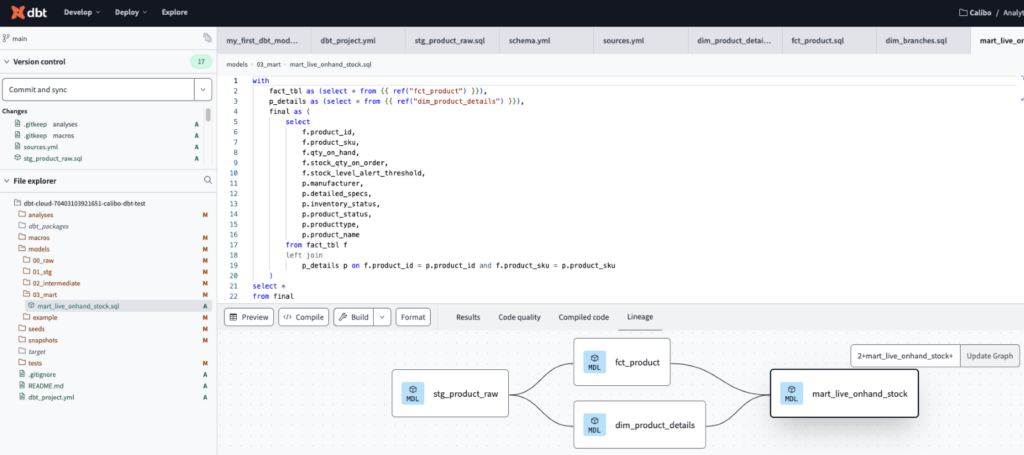Open the Build options dropdown arrow
The width and height of the screenshot is (1024, 455).
379,317
